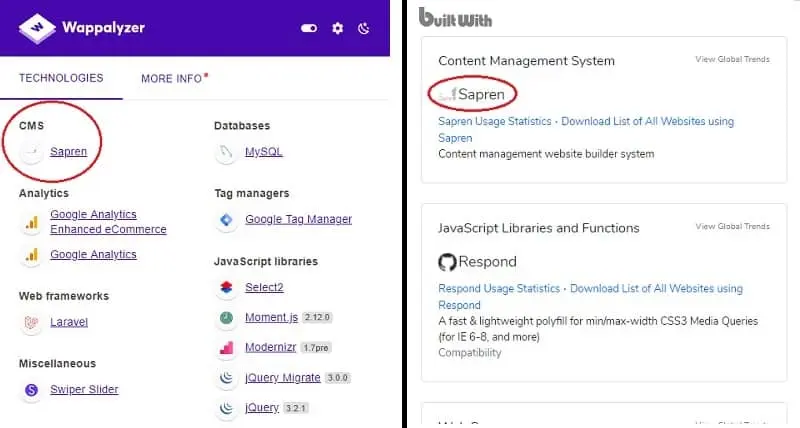Screen dimensions: 800x428
Task: Click the Sapren logo icon in BuiltWith
Action: pyautogui.click(x=447, y=94)
